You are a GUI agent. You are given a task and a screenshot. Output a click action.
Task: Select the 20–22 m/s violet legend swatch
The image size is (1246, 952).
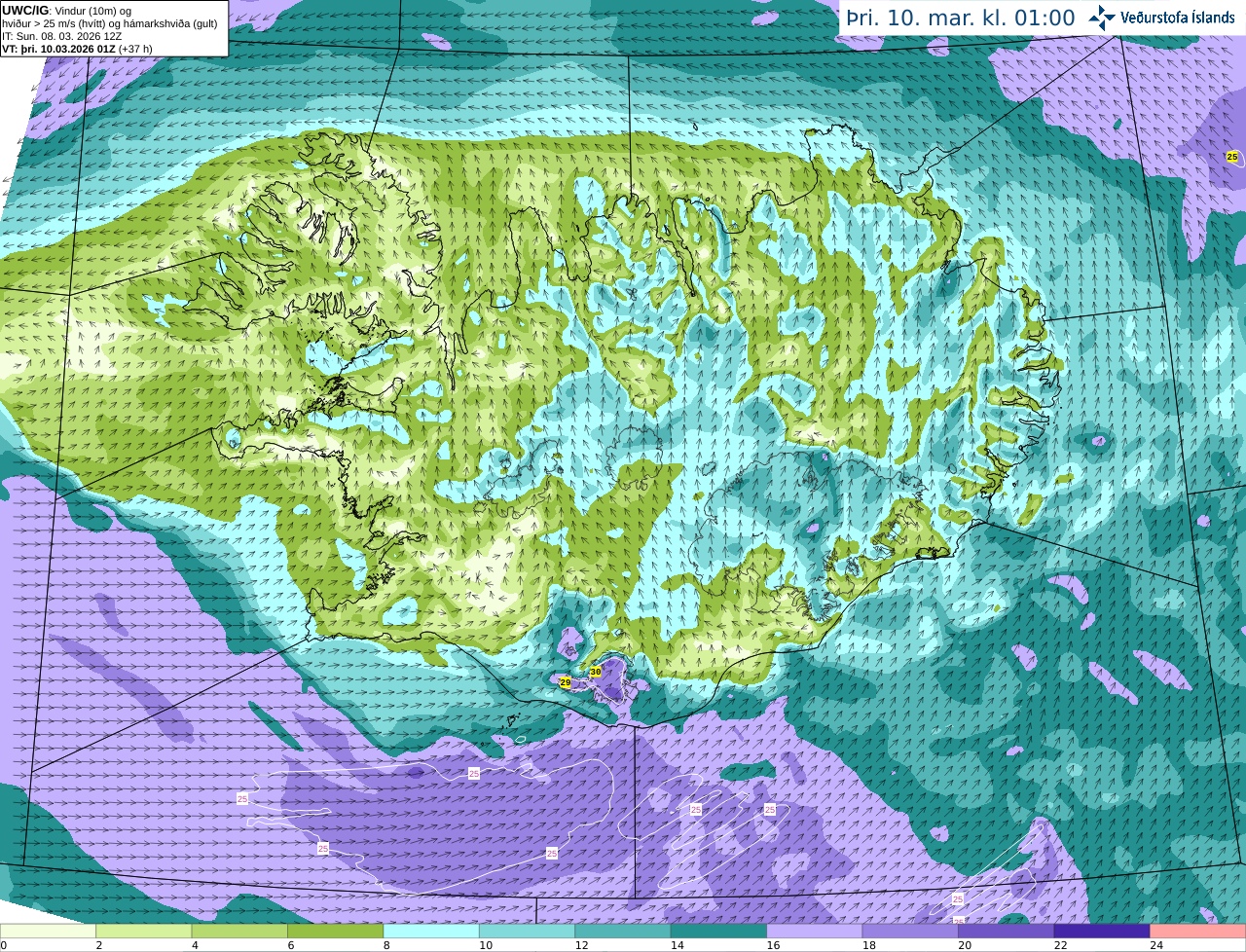pyautogui.click(x=1007, y=931)
